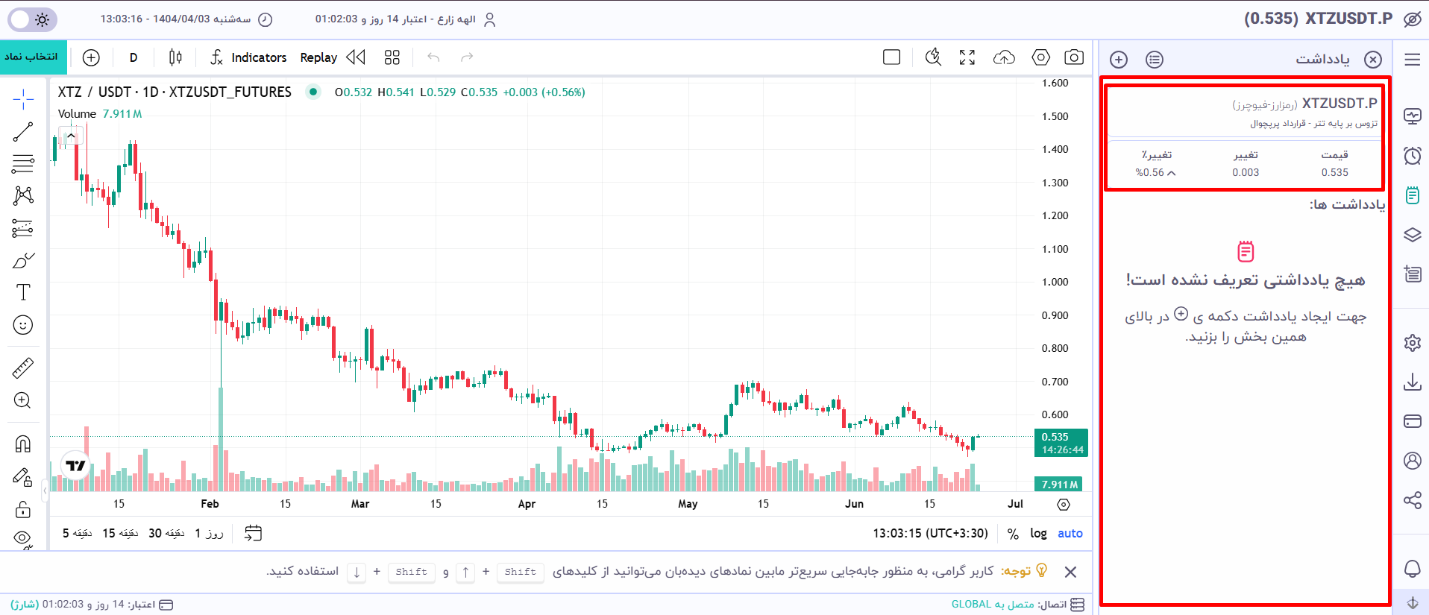Enter fullscreen chart mode
This screenshot has width=1429, height=615.
click(x=967, y=58)
